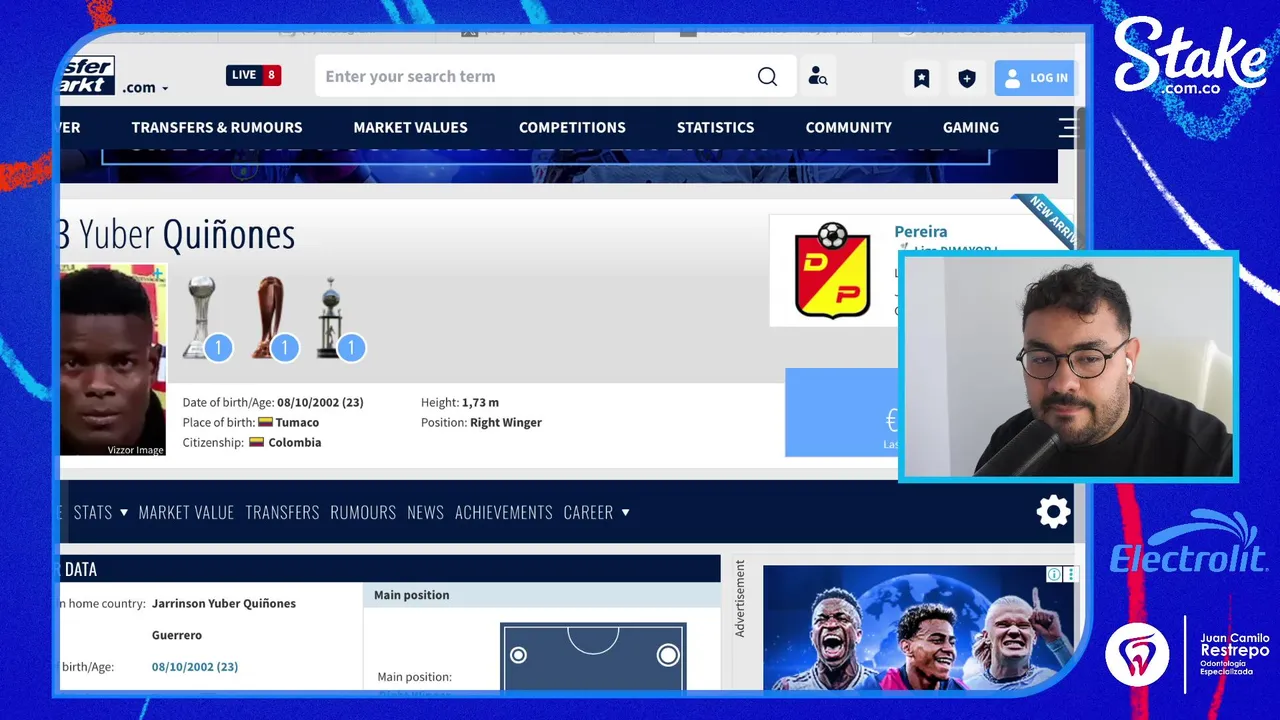
Task: Click the webcam overlay of presenter
Action: [1068, 366]
